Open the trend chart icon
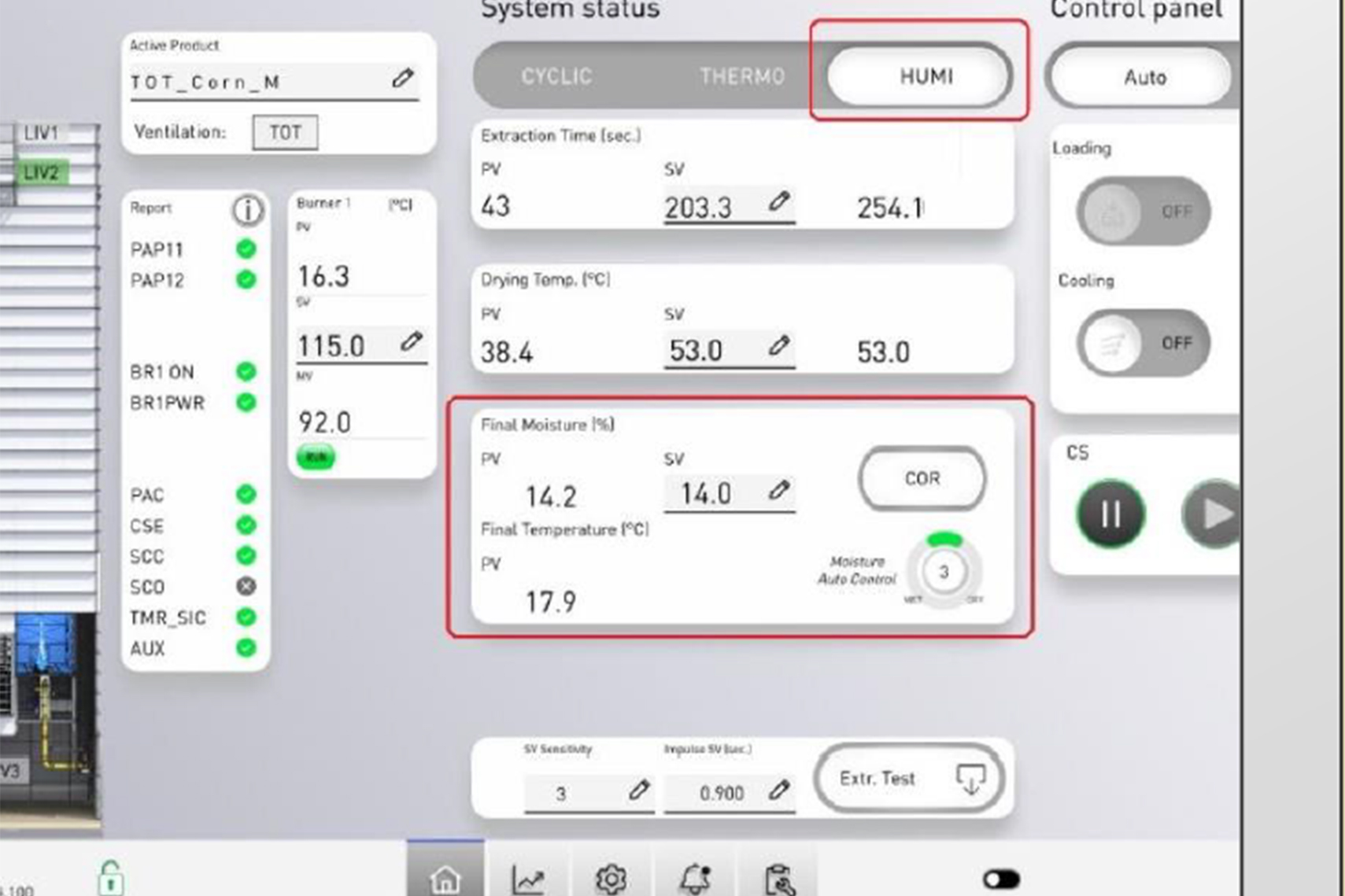The image size is (1345, 896). pyautogui.click(x=528, y=878)
